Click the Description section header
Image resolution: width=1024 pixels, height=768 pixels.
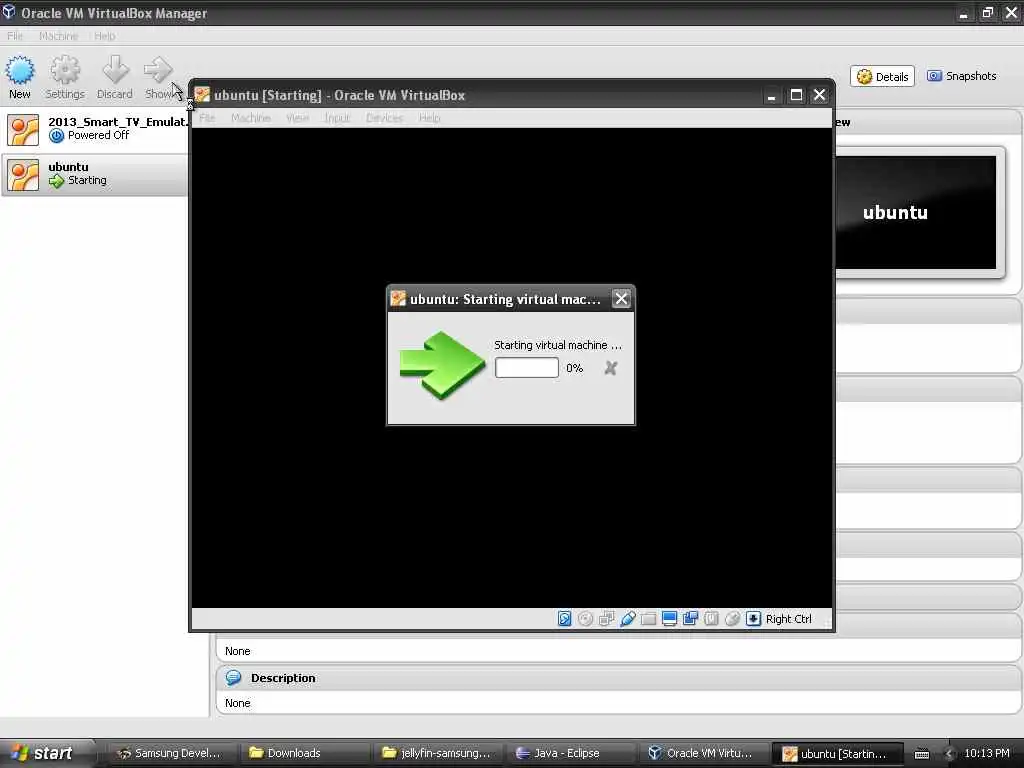click(x=618, y=678)
